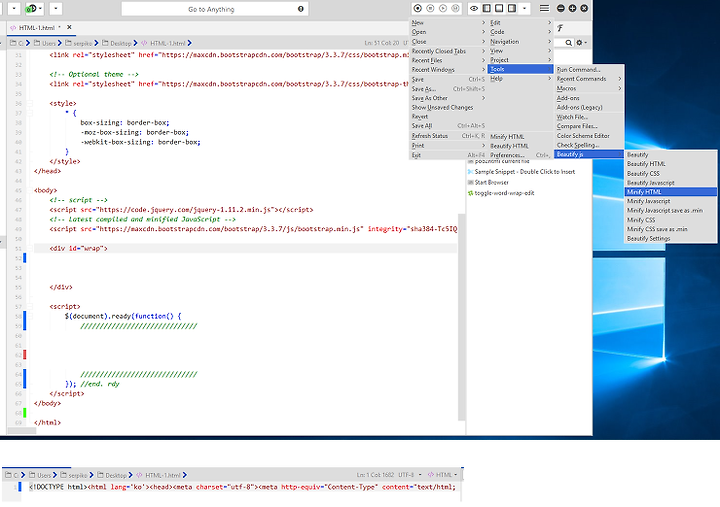Open the Edit submenu
The image size is (720, 507).
point(520,23)
